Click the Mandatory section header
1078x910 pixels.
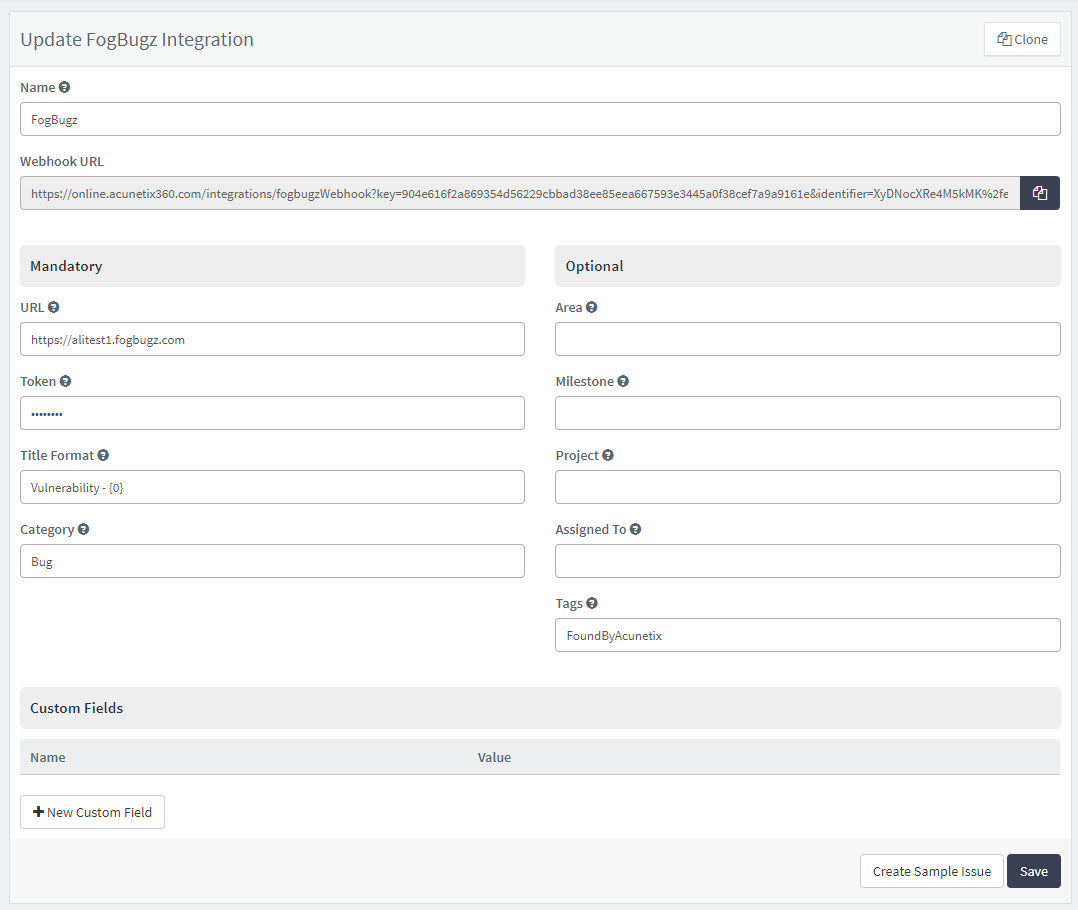tap(272, 266)
